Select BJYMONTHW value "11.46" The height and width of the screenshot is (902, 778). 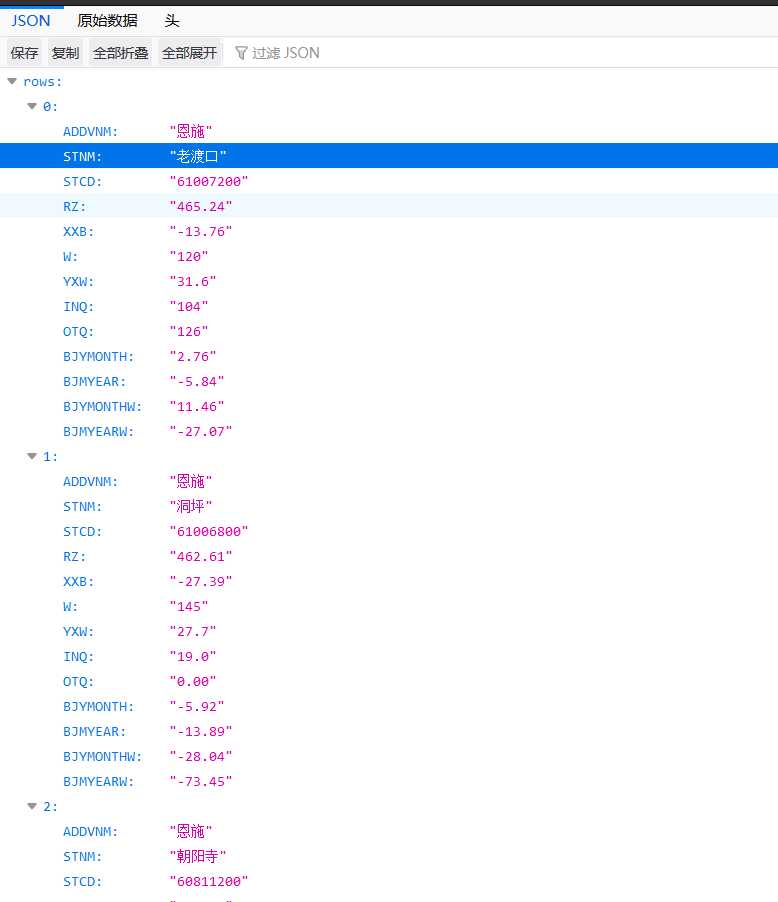[x=196, y=406]
